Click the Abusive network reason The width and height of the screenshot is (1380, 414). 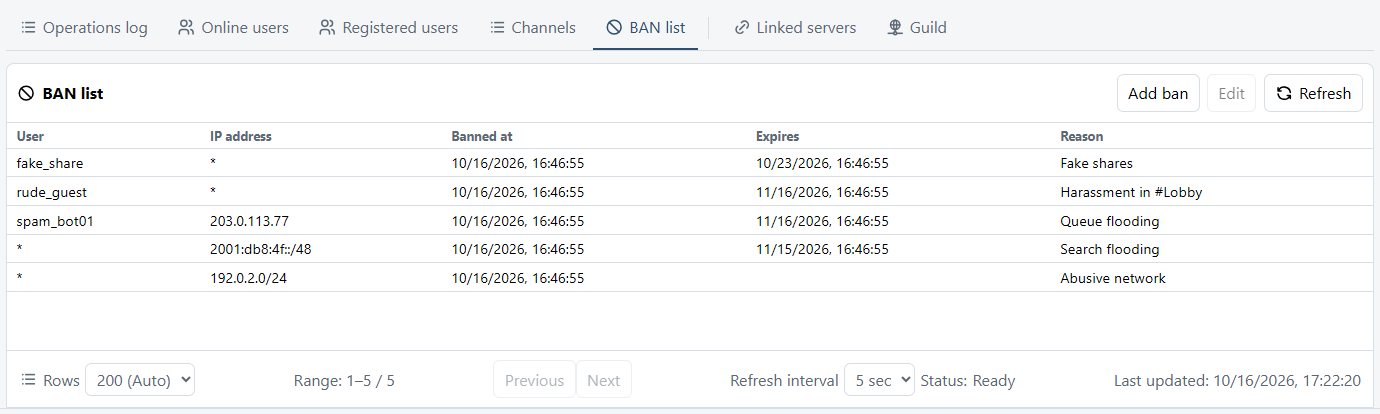tap(1113, 278)
